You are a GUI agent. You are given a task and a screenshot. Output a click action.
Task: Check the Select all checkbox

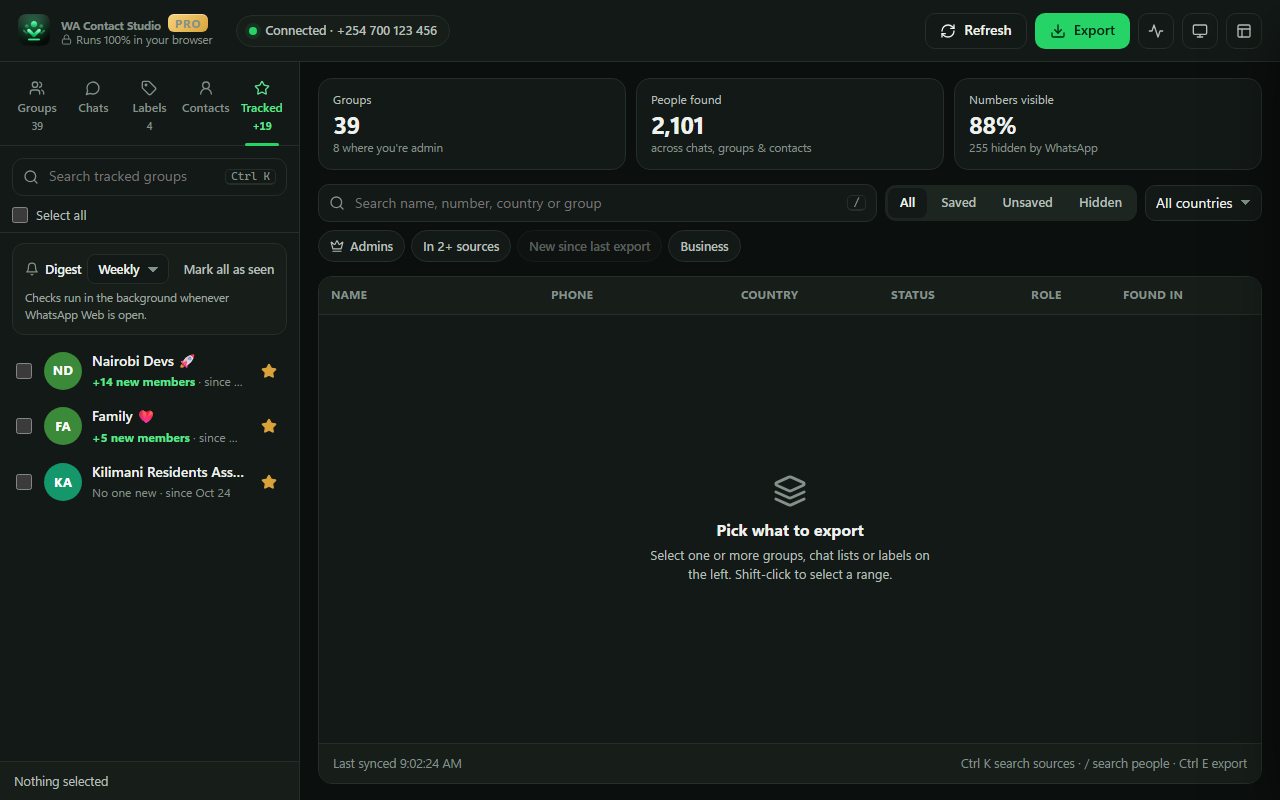click(x=20, y=215)
